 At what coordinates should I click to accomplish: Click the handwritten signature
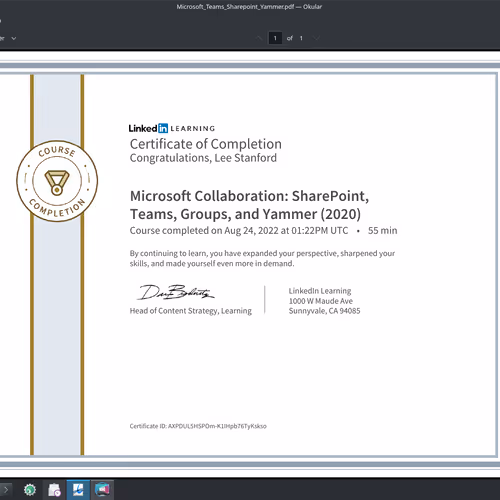tap(175, 292)
